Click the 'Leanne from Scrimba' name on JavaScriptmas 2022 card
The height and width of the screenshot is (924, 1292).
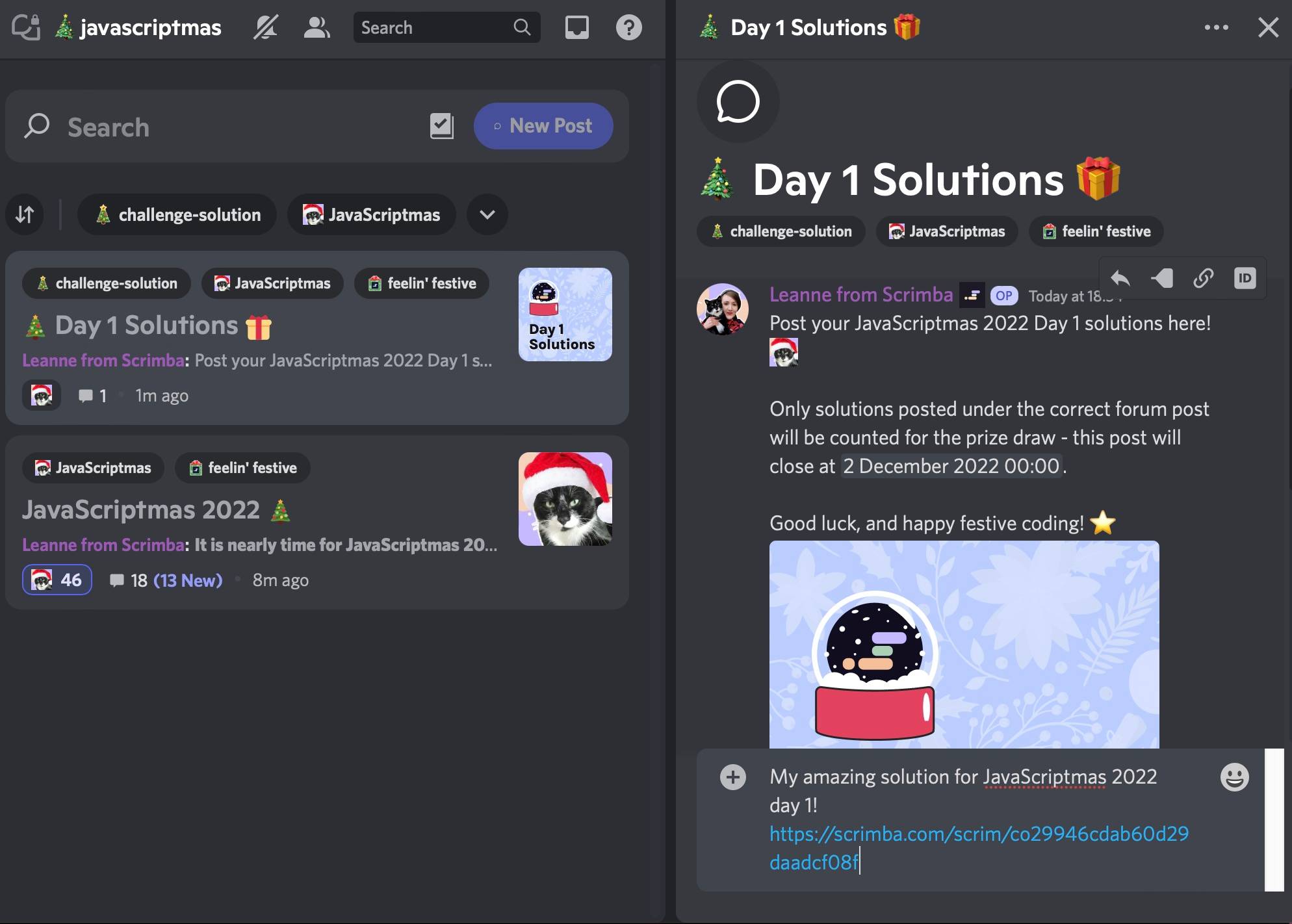point(103,545)
